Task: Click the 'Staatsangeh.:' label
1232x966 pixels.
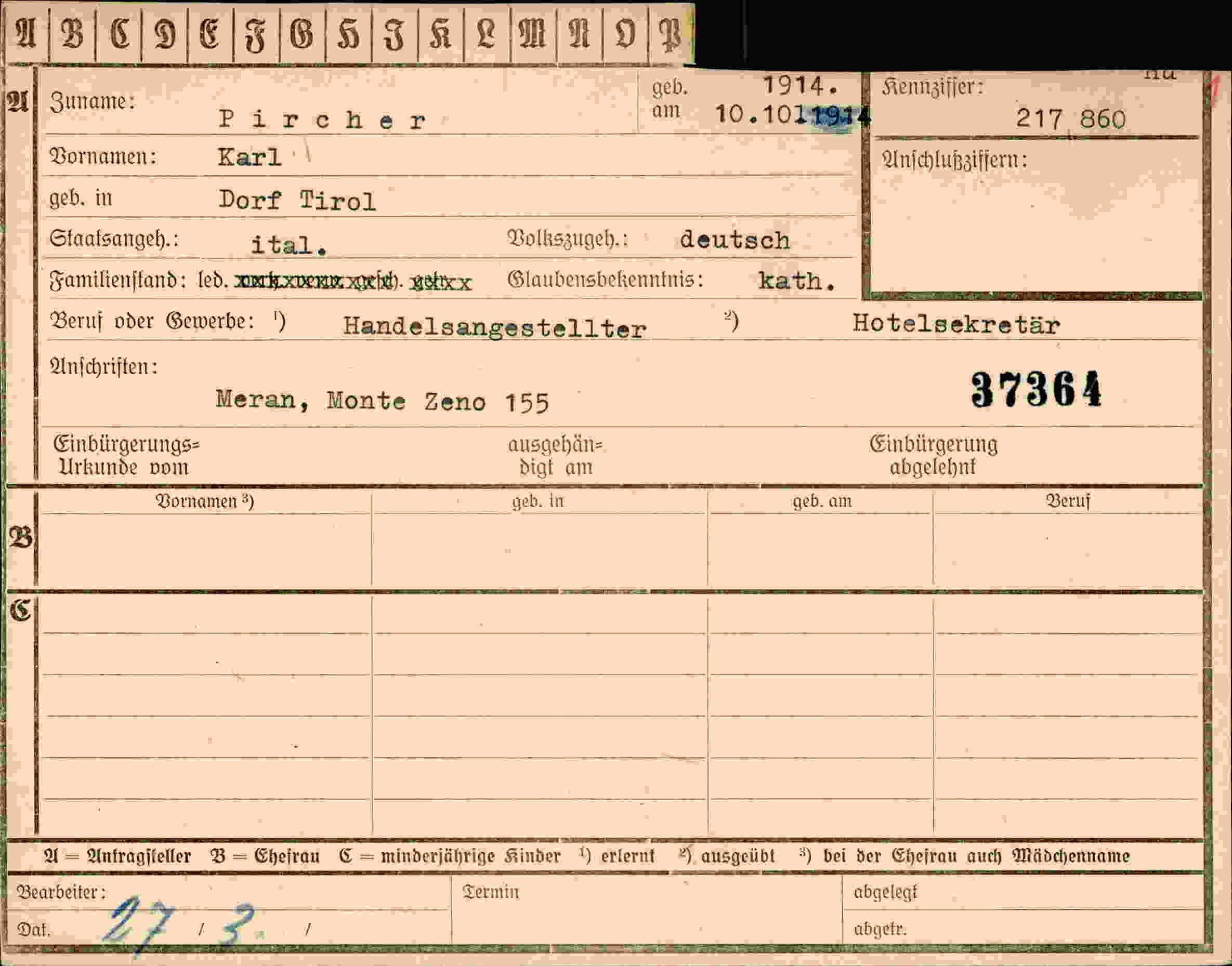Action: [114, 239]
